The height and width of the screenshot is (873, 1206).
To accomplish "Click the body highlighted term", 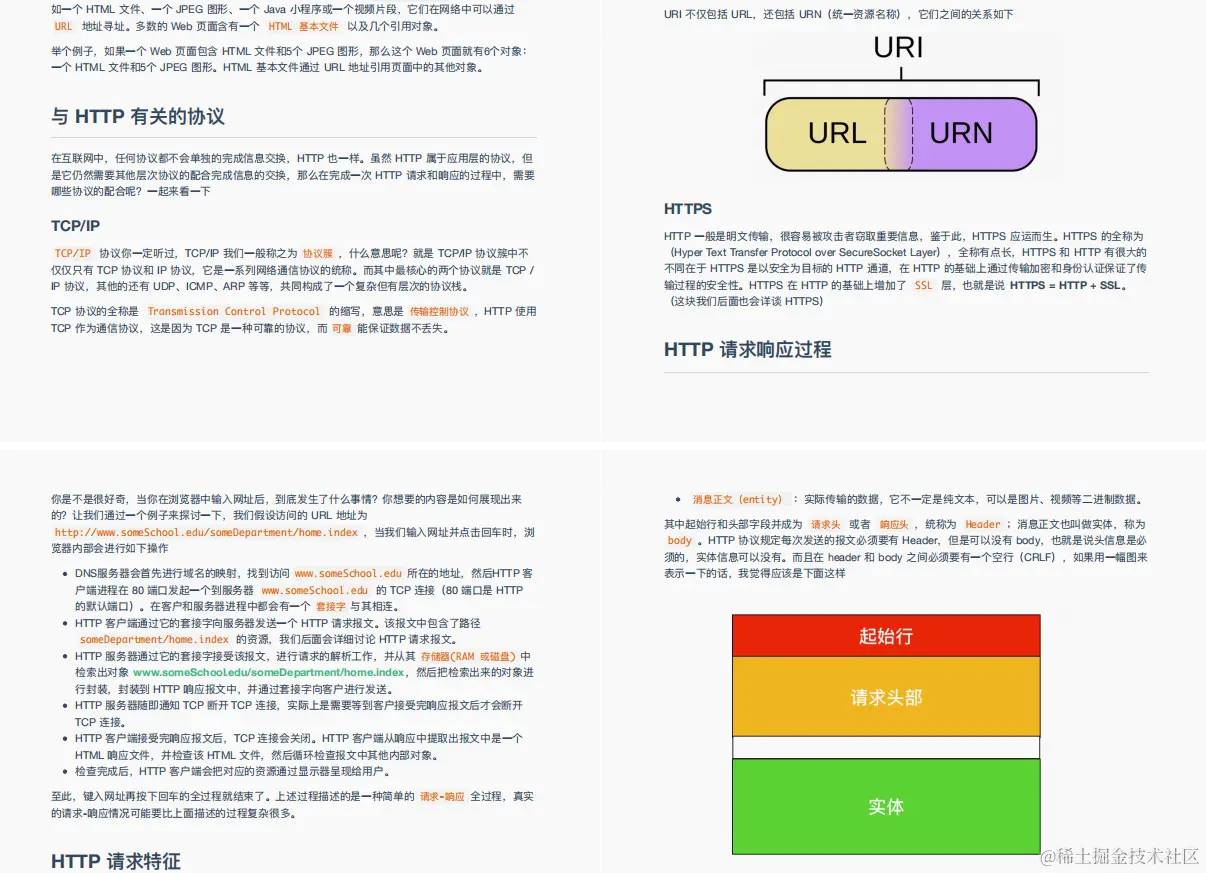I will pyautogui.click(x=679, y=540).
